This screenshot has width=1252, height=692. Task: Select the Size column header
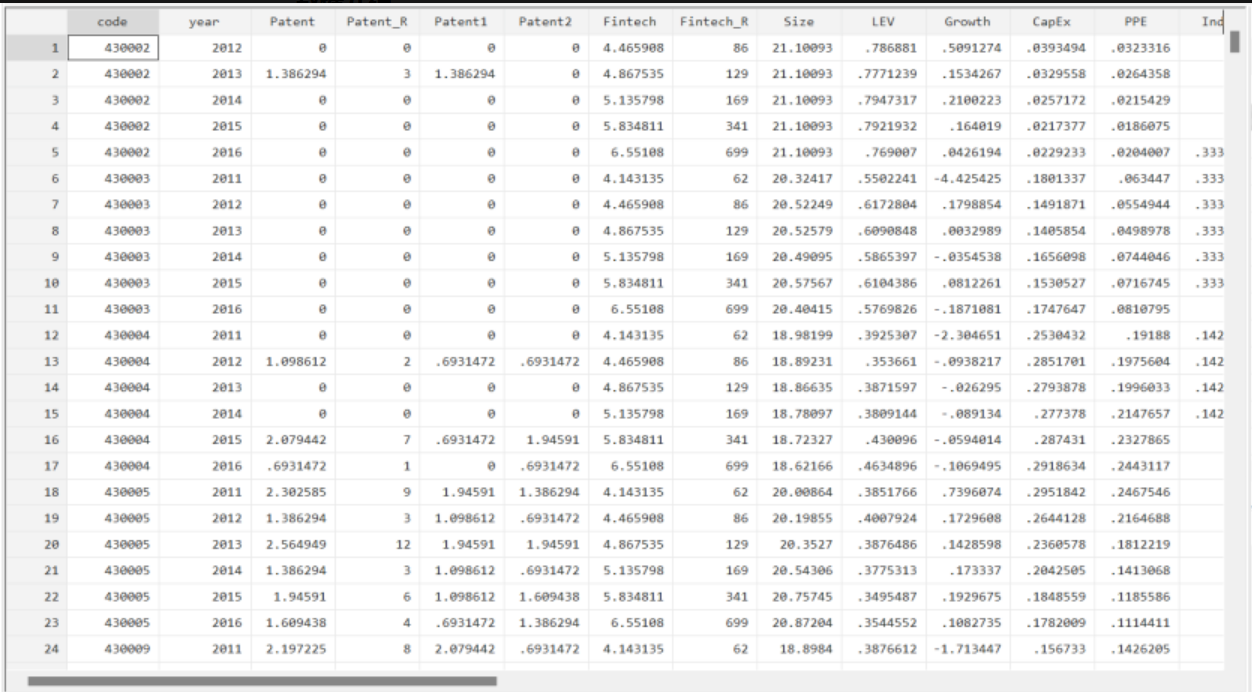(799, 21)
